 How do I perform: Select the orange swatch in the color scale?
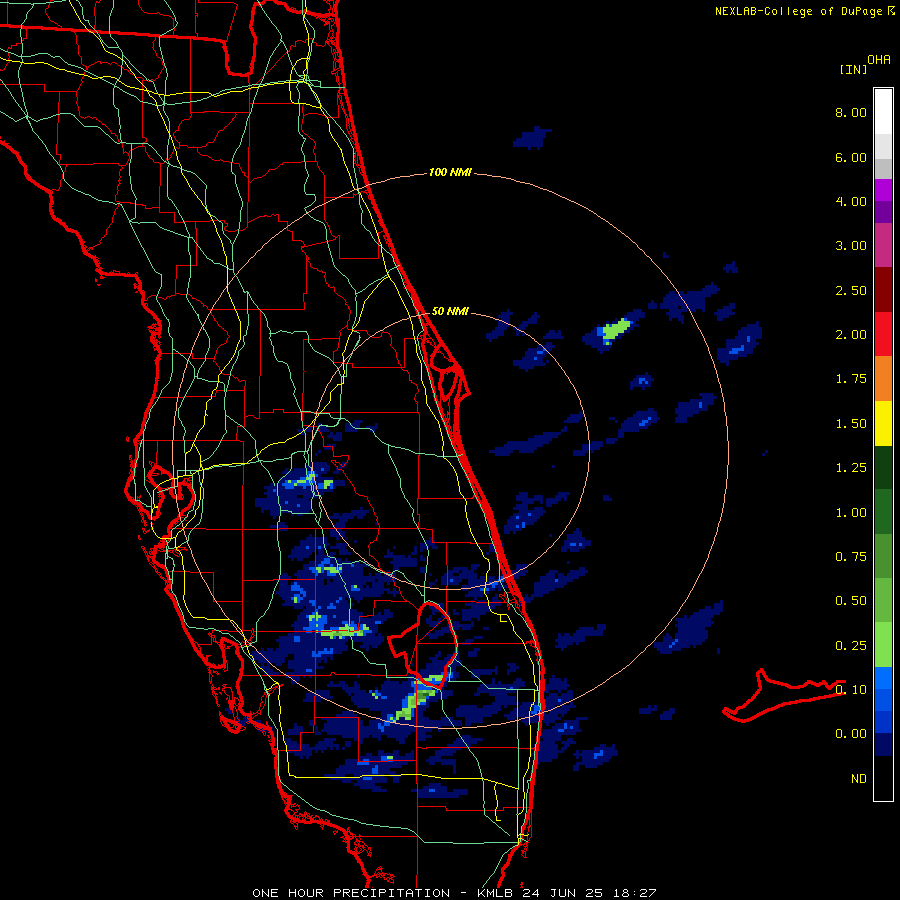click(x=883, y=379)
